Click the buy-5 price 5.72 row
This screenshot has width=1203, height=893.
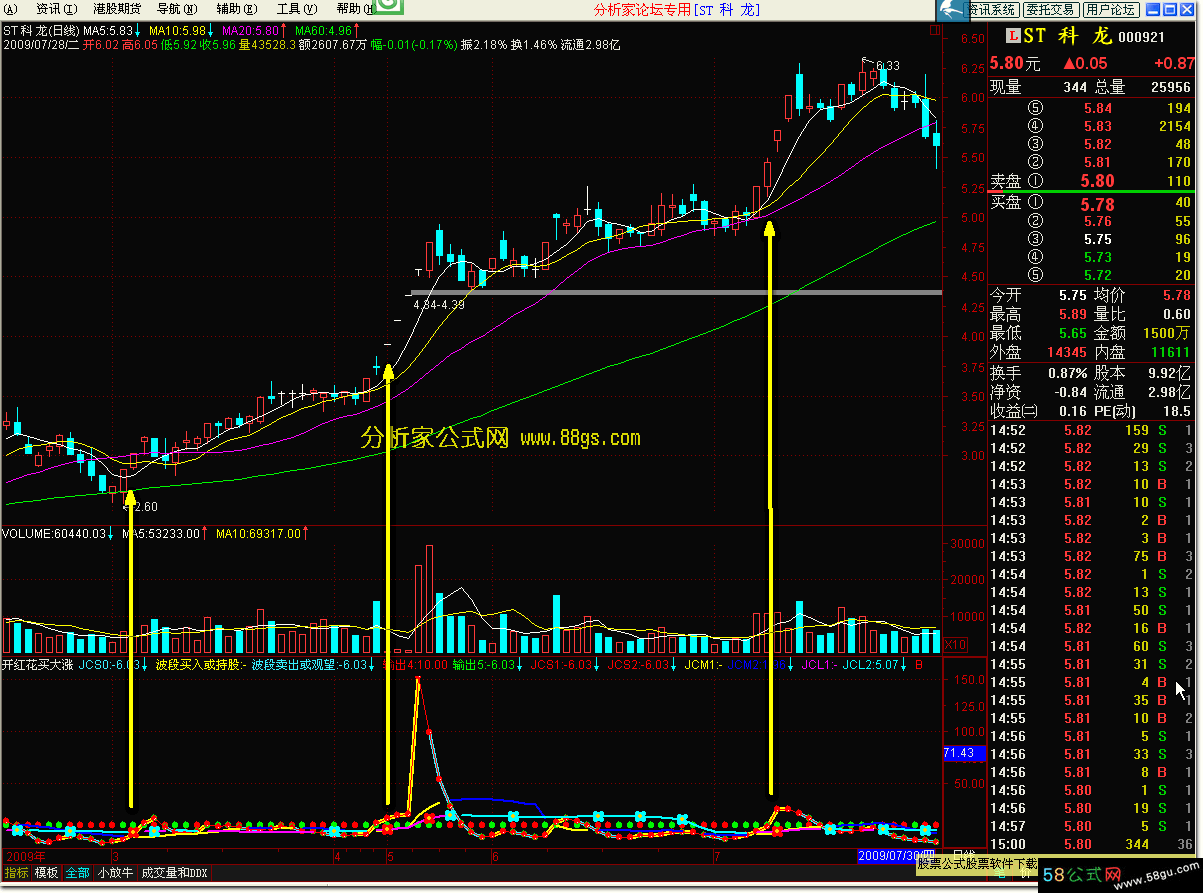(1093, 275)
